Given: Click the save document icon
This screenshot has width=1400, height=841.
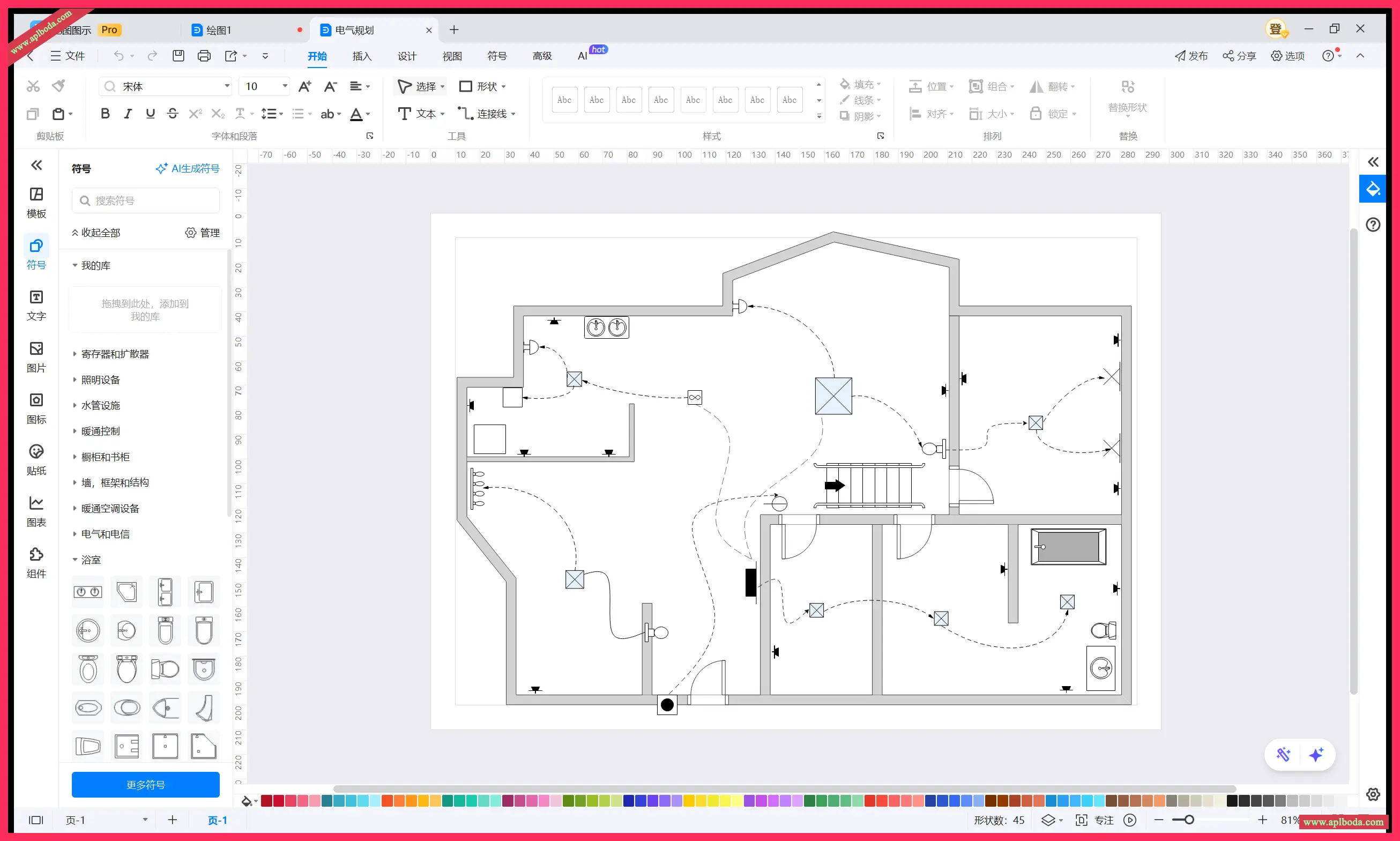Looking at the screenshot, I should (178, 56).
